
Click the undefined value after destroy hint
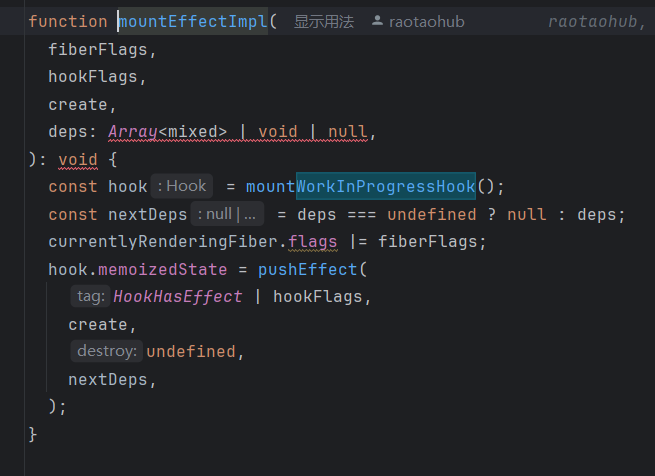[x=190, y=351]
